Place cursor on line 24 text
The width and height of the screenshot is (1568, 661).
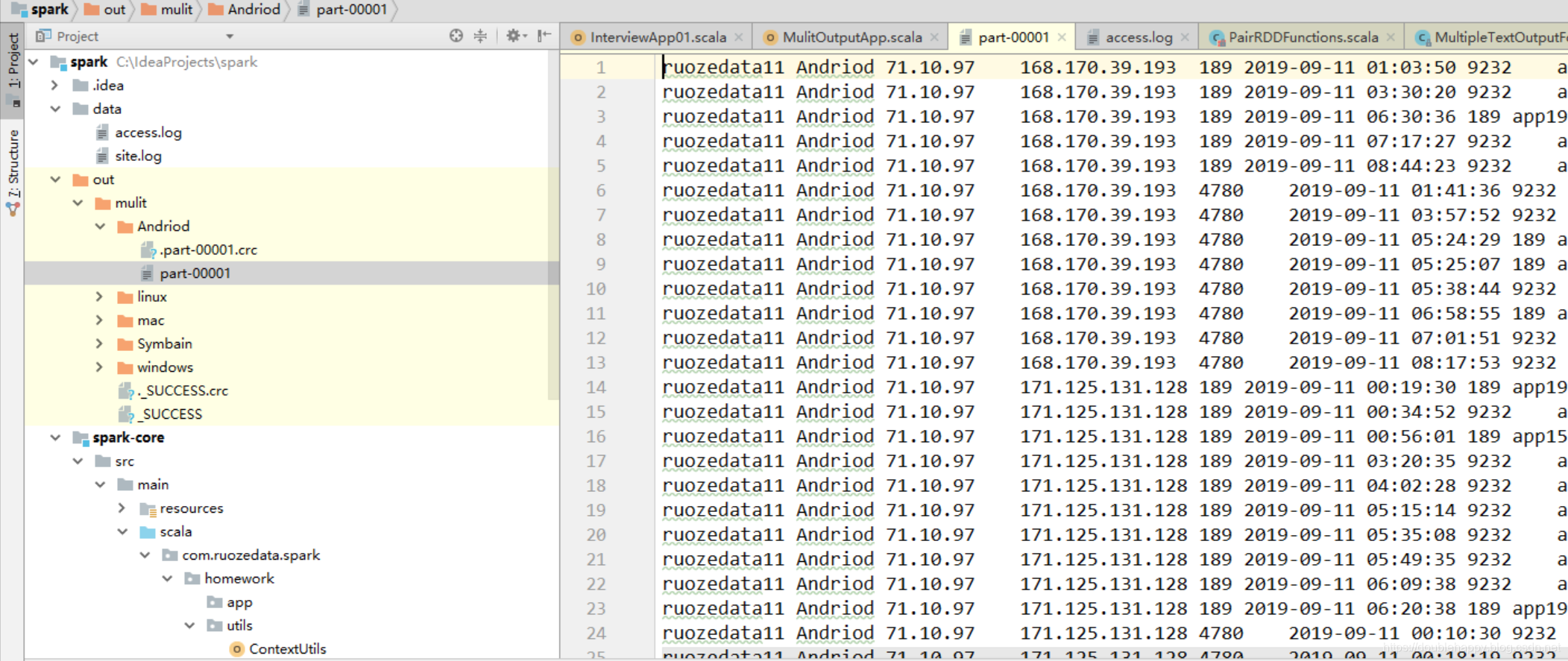1111,633
